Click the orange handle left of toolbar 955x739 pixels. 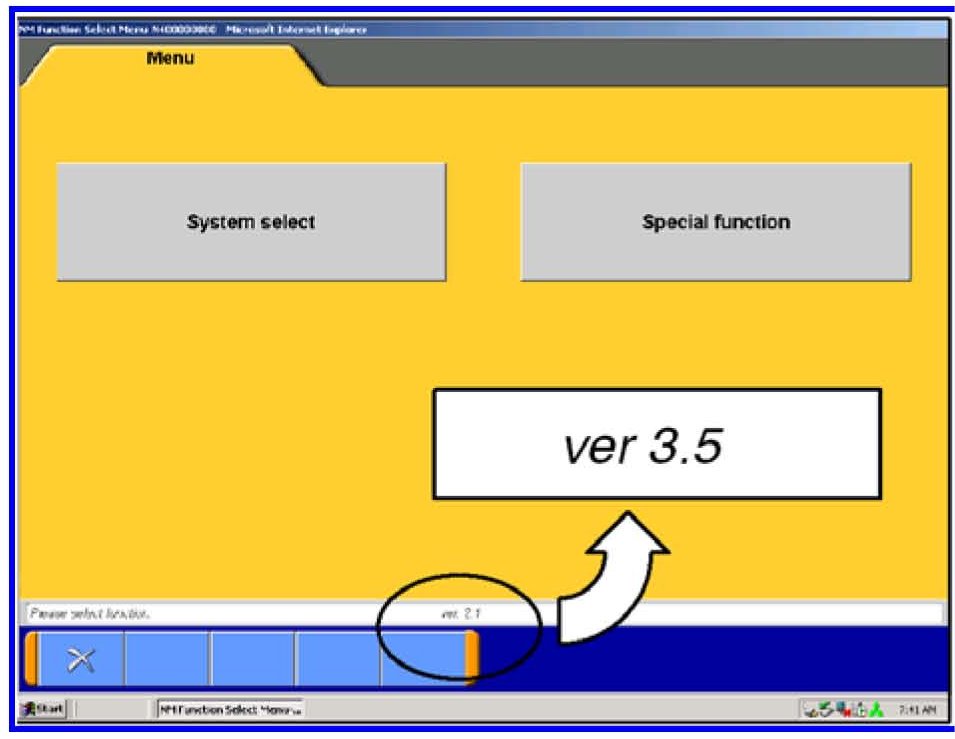tap(31, 658)
